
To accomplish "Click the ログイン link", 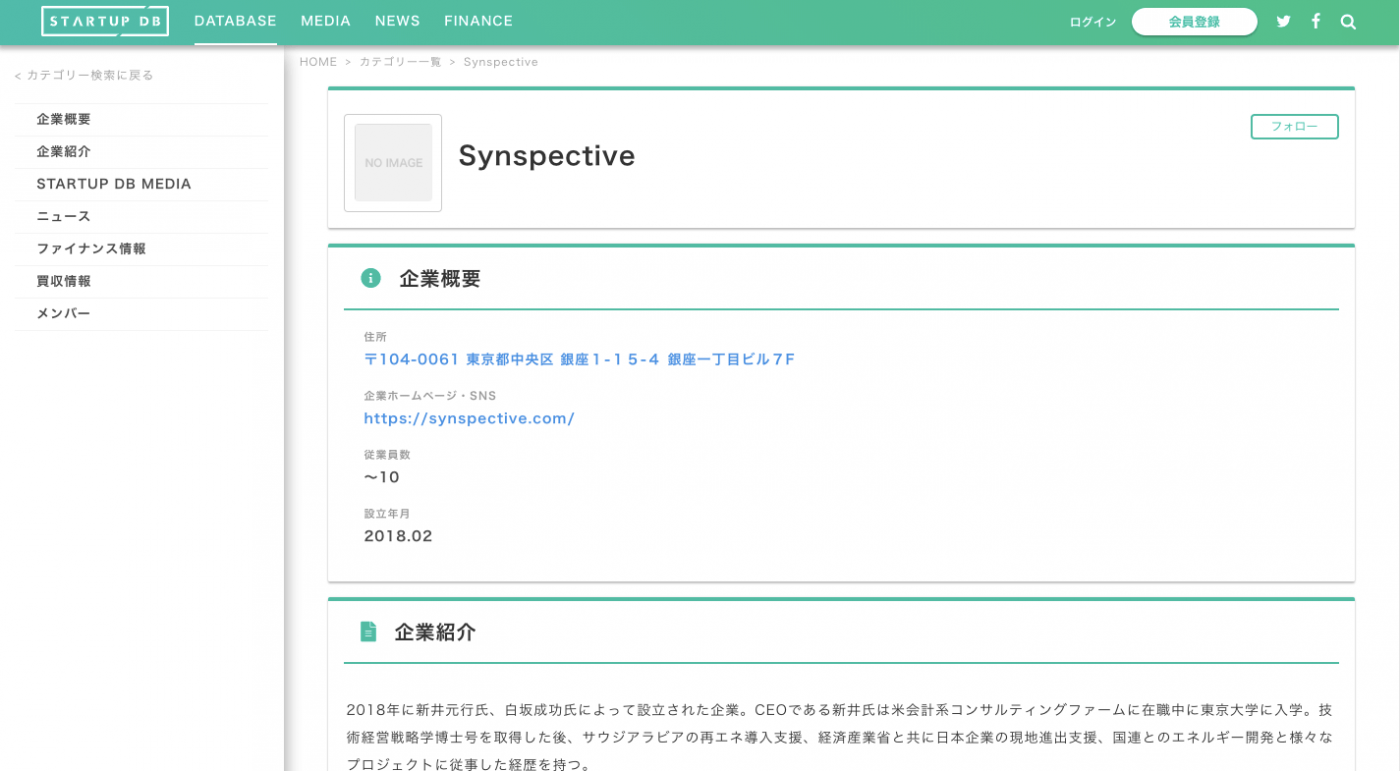I will tap(1093, 22).
